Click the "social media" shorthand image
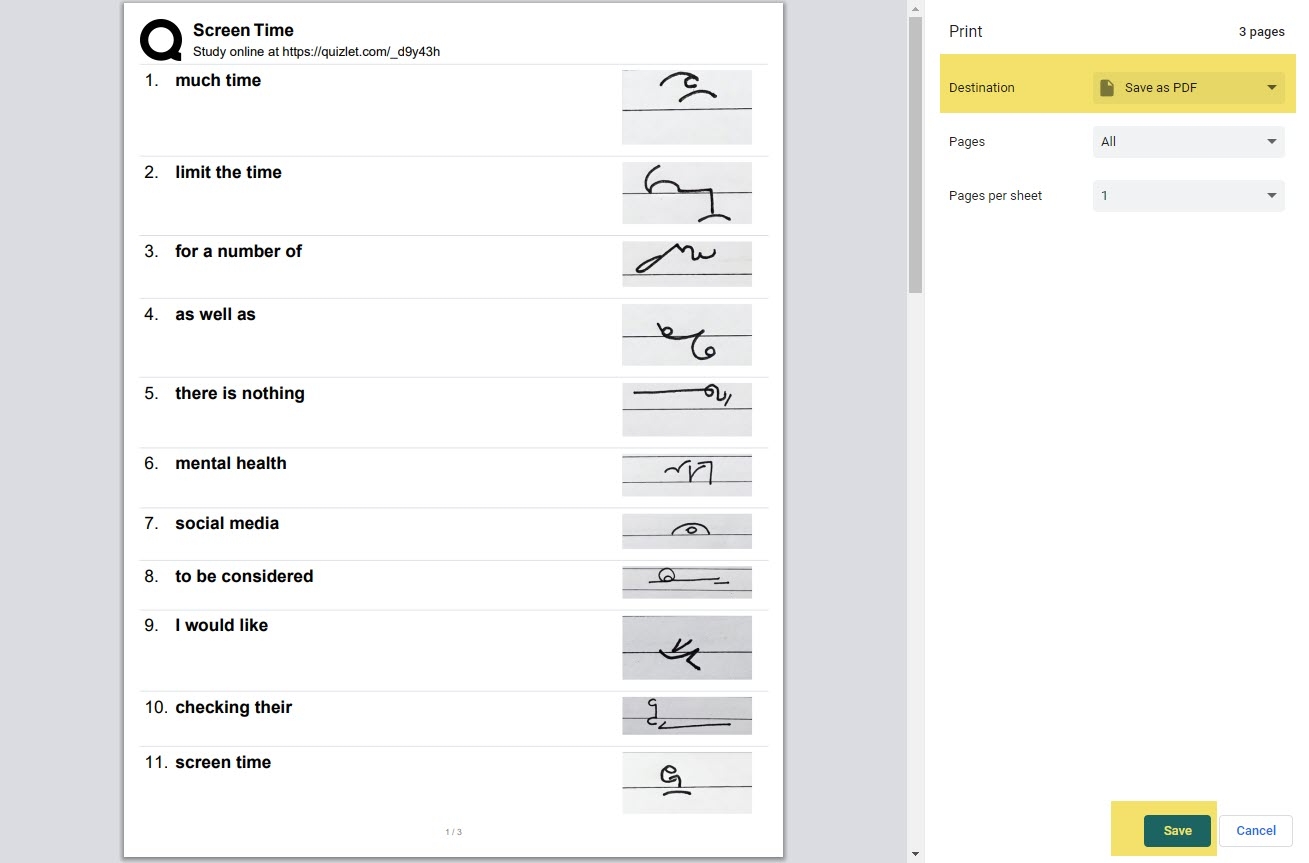This screenshot has width=1309, height=863. pyautogui.click(x=686, y=531)
